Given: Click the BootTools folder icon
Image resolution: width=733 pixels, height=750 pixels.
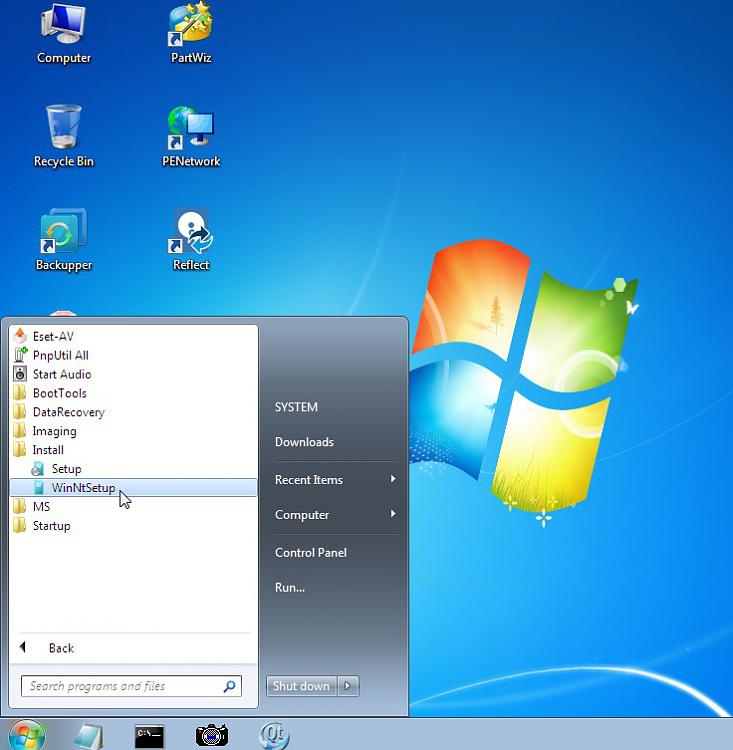Looking at the screenshot, I should coord(20,393).
